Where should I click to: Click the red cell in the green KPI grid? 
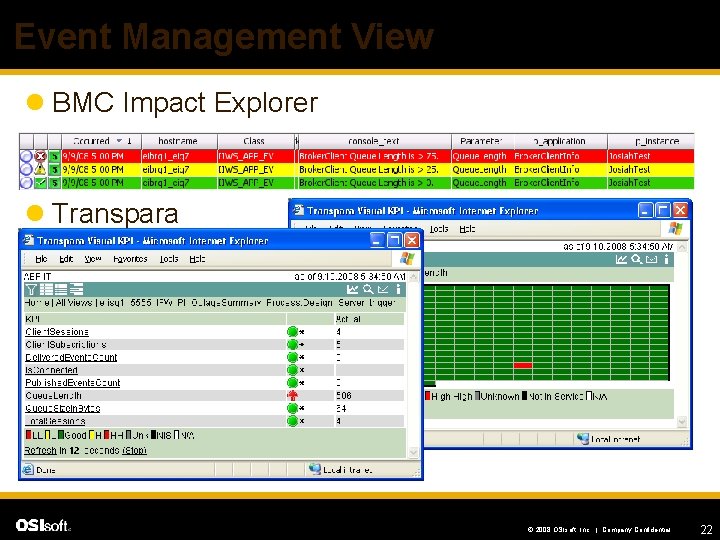tap(523, 365)
